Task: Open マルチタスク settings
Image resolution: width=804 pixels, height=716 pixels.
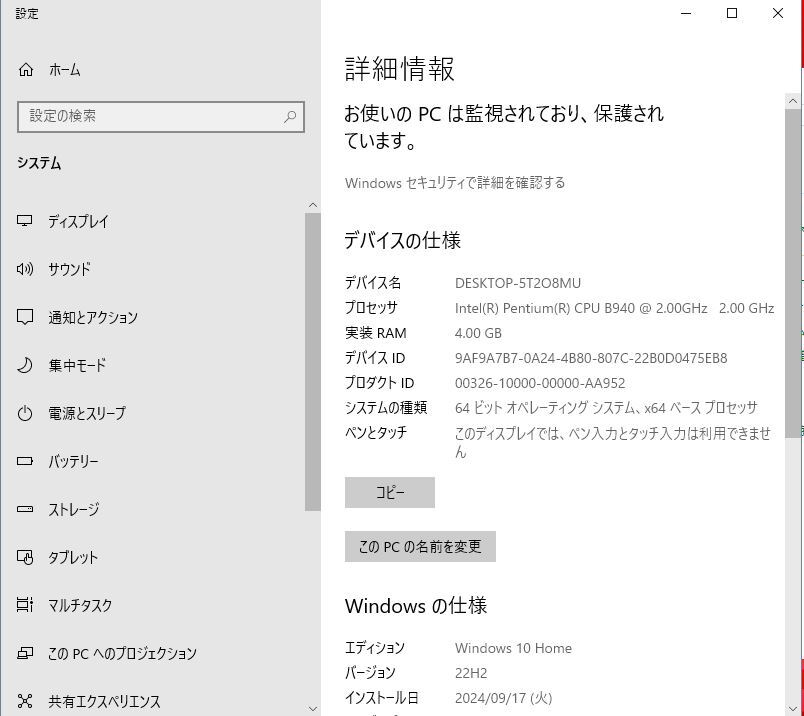Action: tap(80, 605)
